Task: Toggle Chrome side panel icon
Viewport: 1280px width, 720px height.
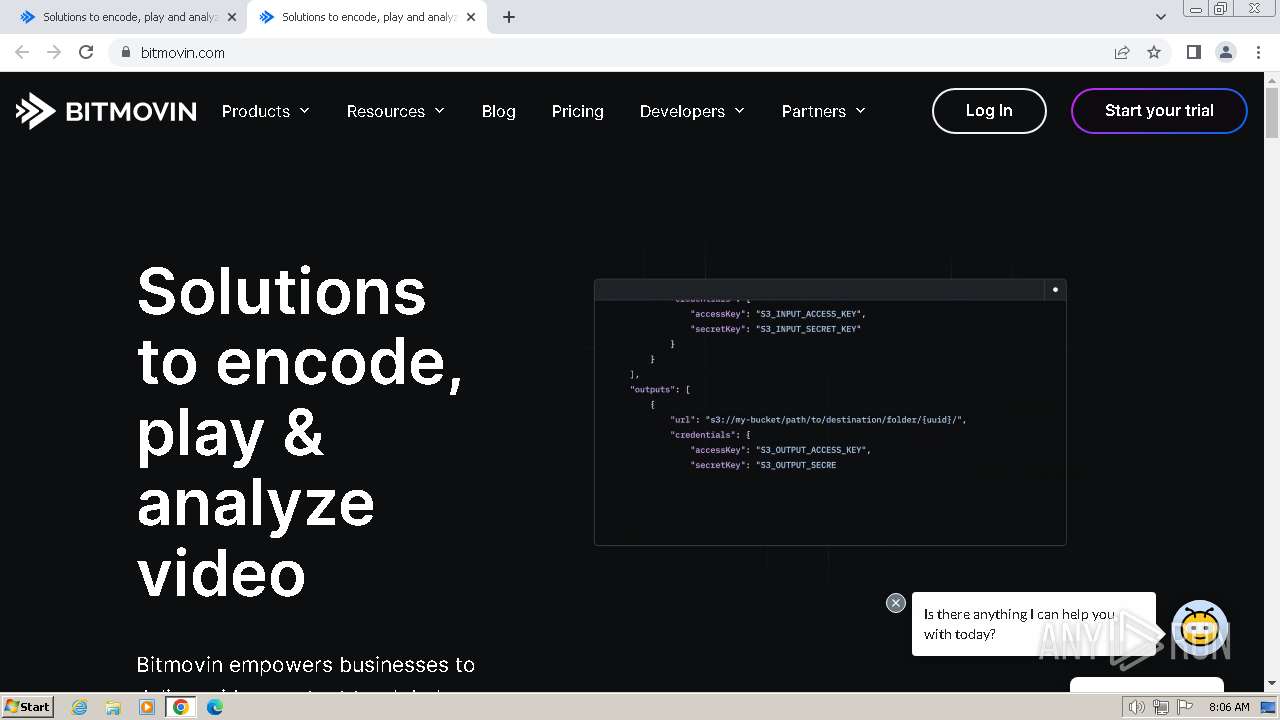Action: click(1193, 52)
